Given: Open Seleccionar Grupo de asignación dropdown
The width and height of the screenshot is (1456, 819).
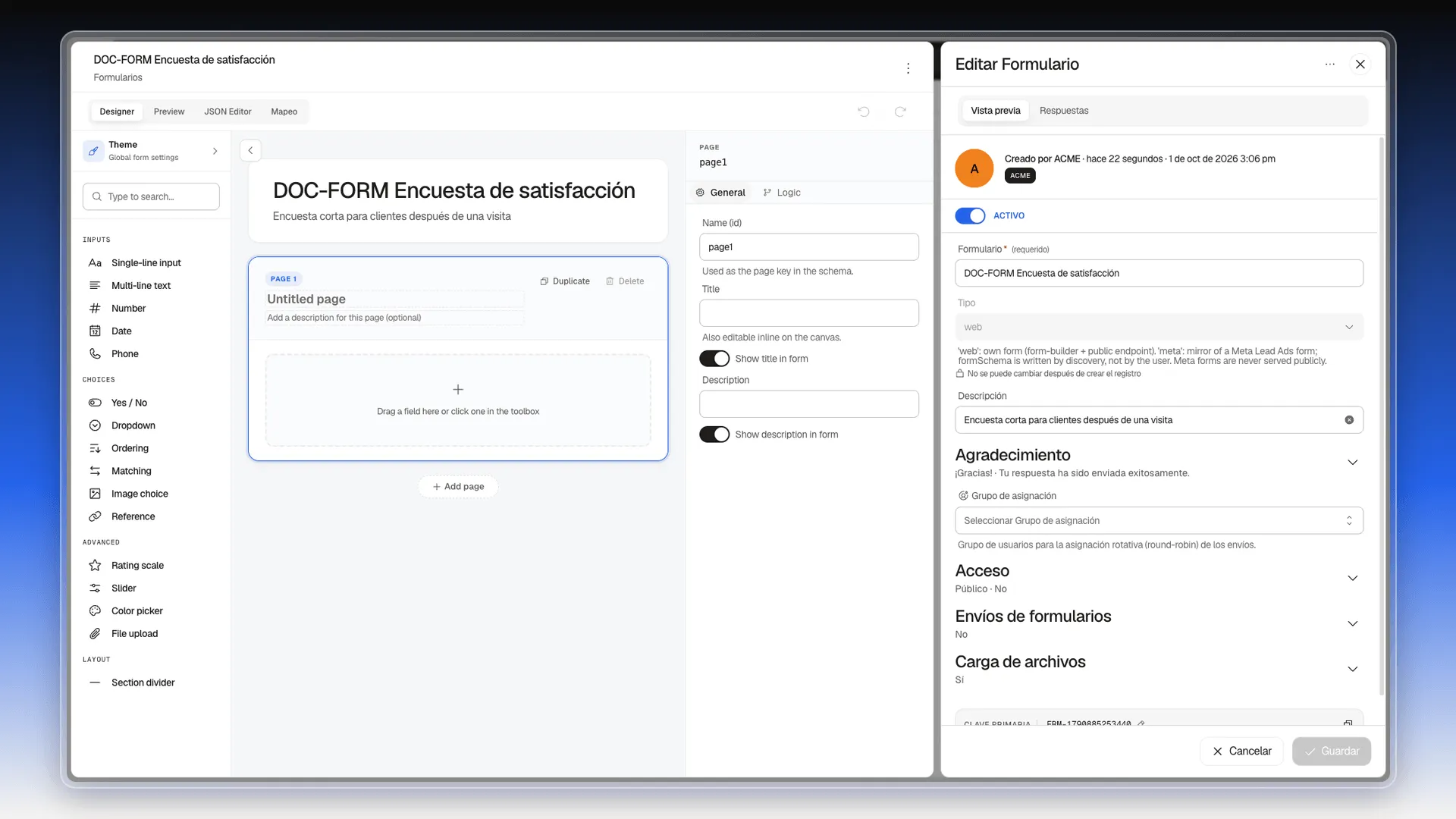Looking at the screenshot, I should 1159,521.
